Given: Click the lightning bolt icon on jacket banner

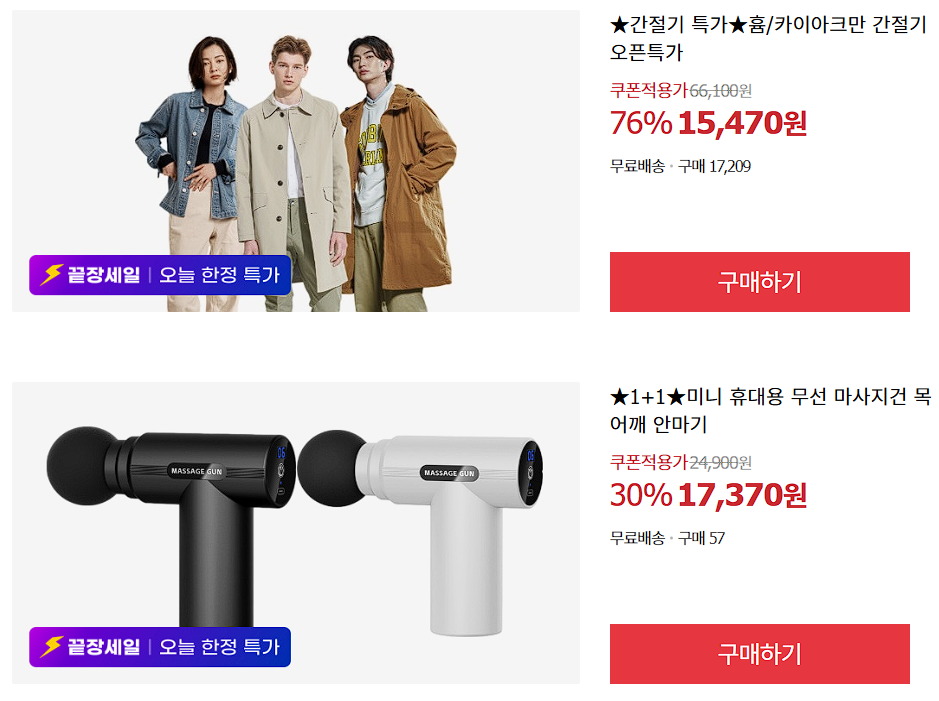Looking at the screenshot, I should tap(52, 275).
